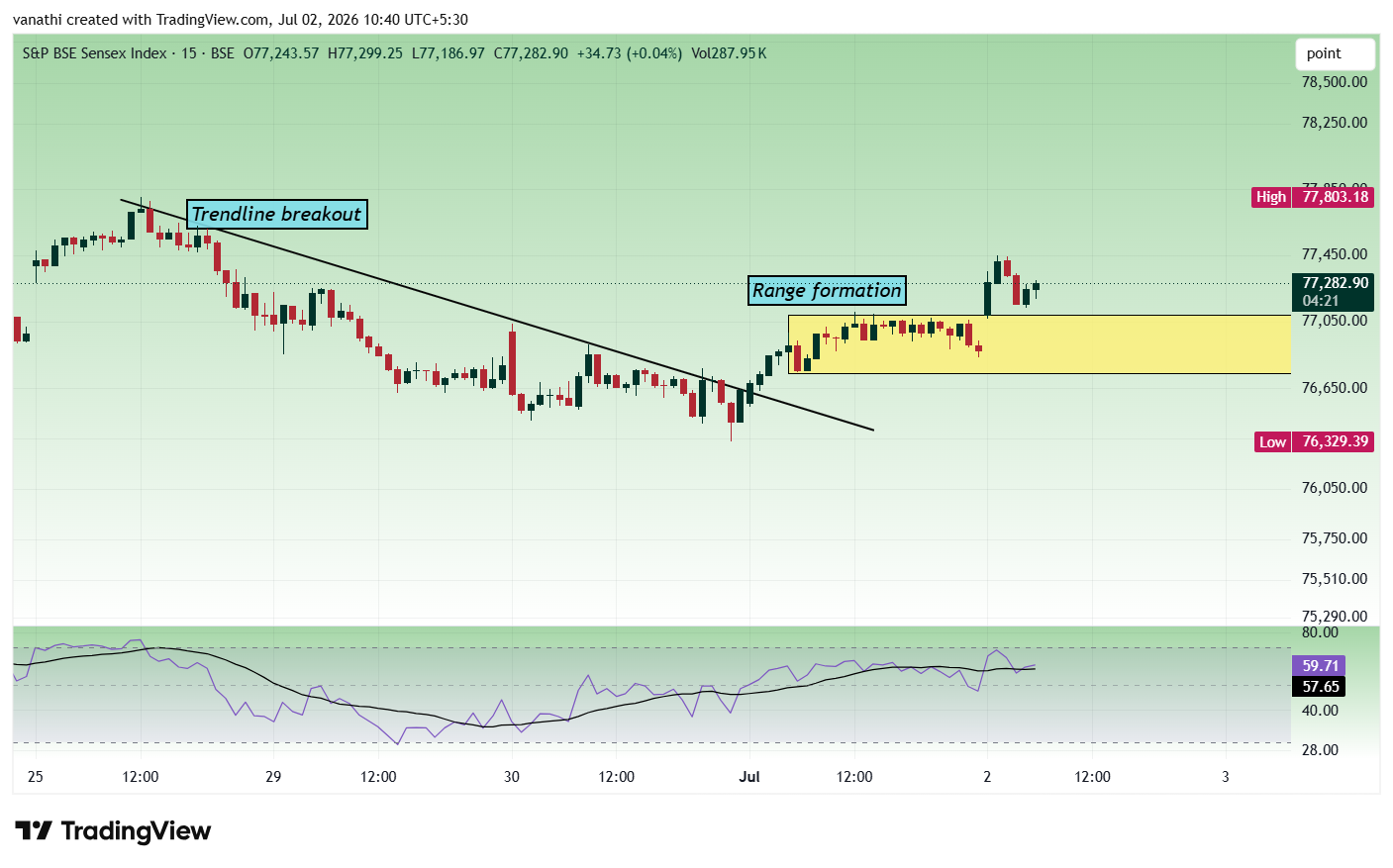The width and height of the screenshot is (1393, 868).
Task: Click the RSI 80.00 scale label
Action: [x=1320, y=632]
